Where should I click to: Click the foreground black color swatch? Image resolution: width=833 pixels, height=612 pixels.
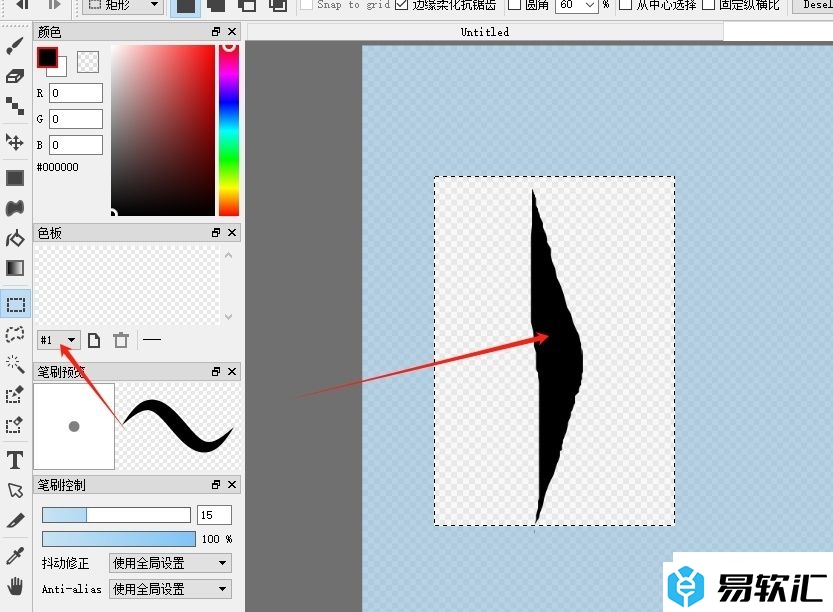[x=47, y=57]
